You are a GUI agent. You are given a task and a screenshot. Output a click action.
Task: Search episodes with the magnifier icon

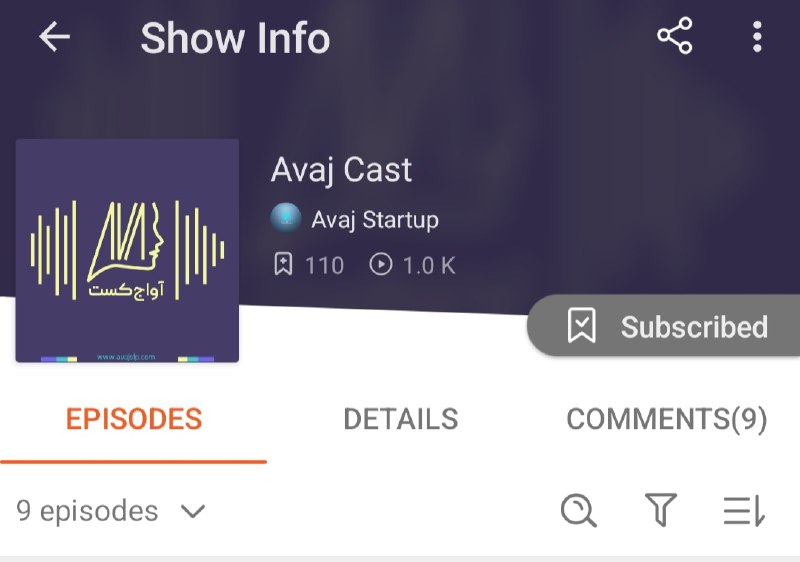[578, 510]
